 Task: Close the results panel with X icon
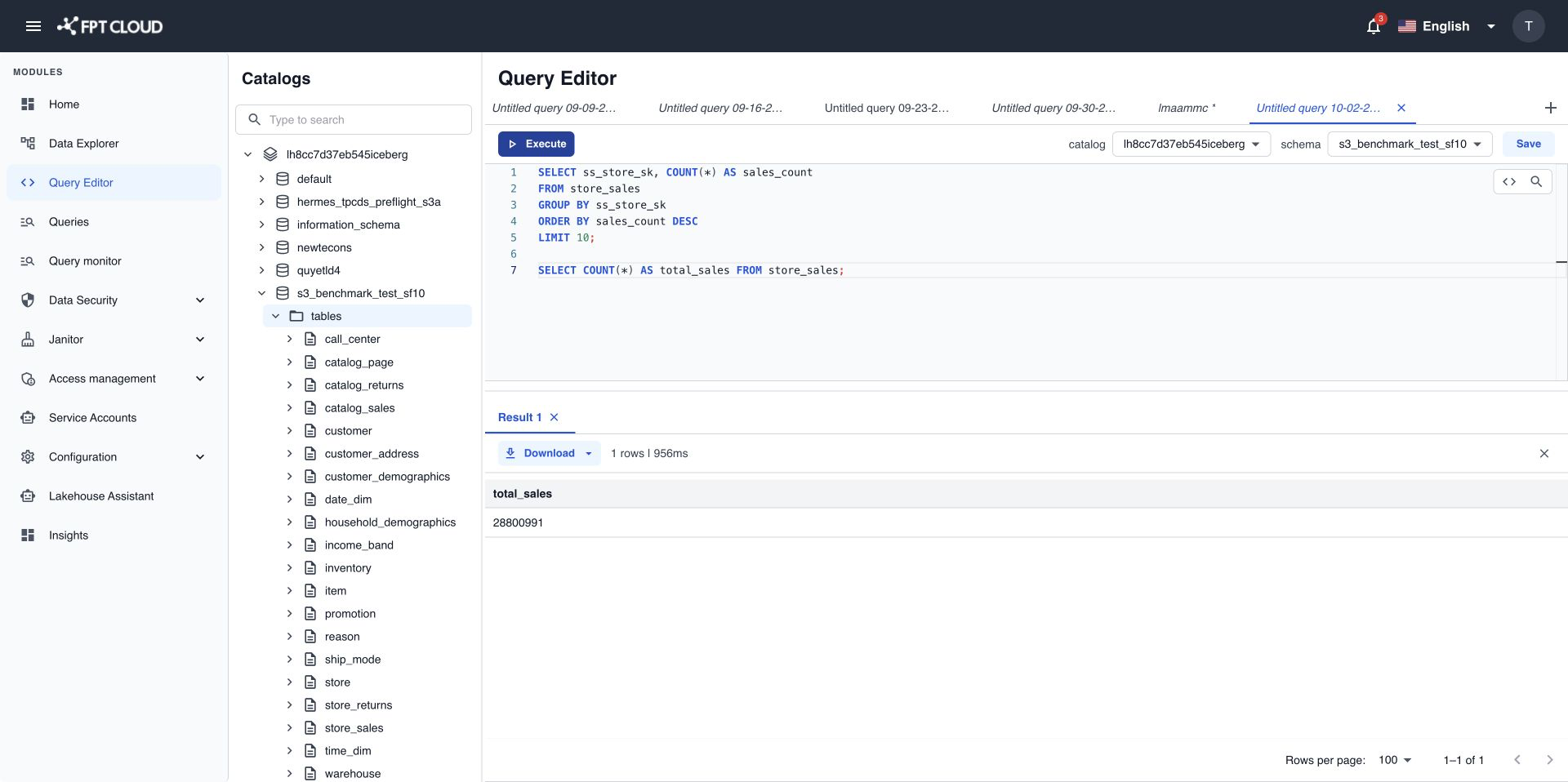(x=1543, y=454)
